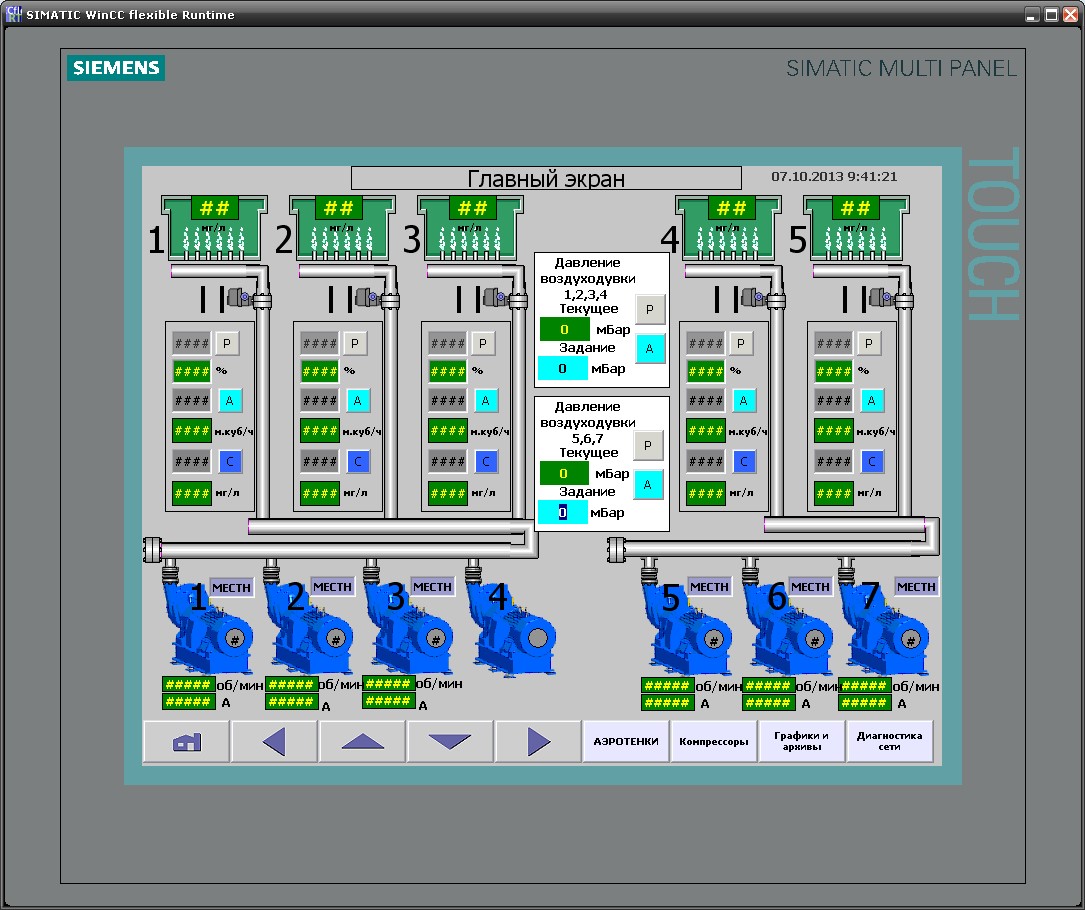Image resolution: width=1085 pixels, height=910 pixels.
Task: Open aeration tank 2 graphic
Action: (343, 227)
